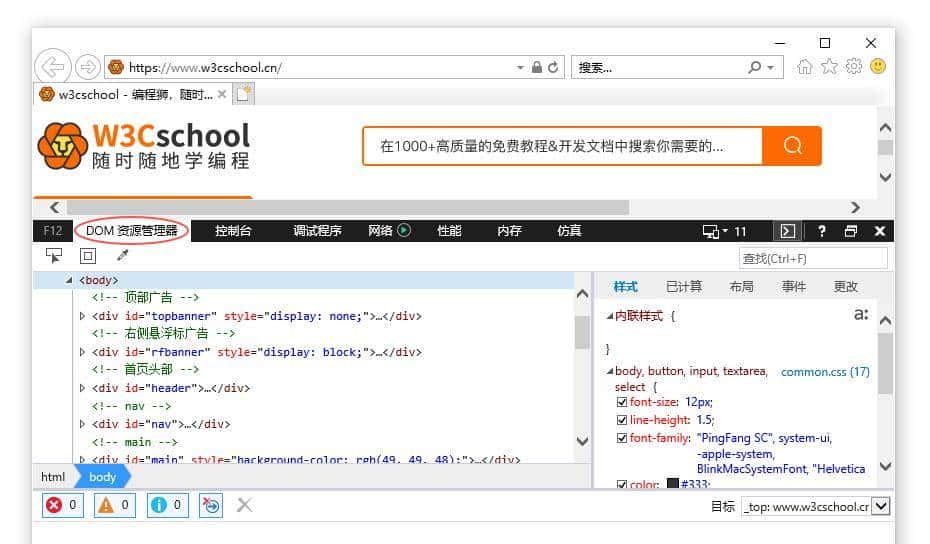Open the browser home page icon
The height and width of the screenshot is (544, 930).
click(x=805, y=67)
